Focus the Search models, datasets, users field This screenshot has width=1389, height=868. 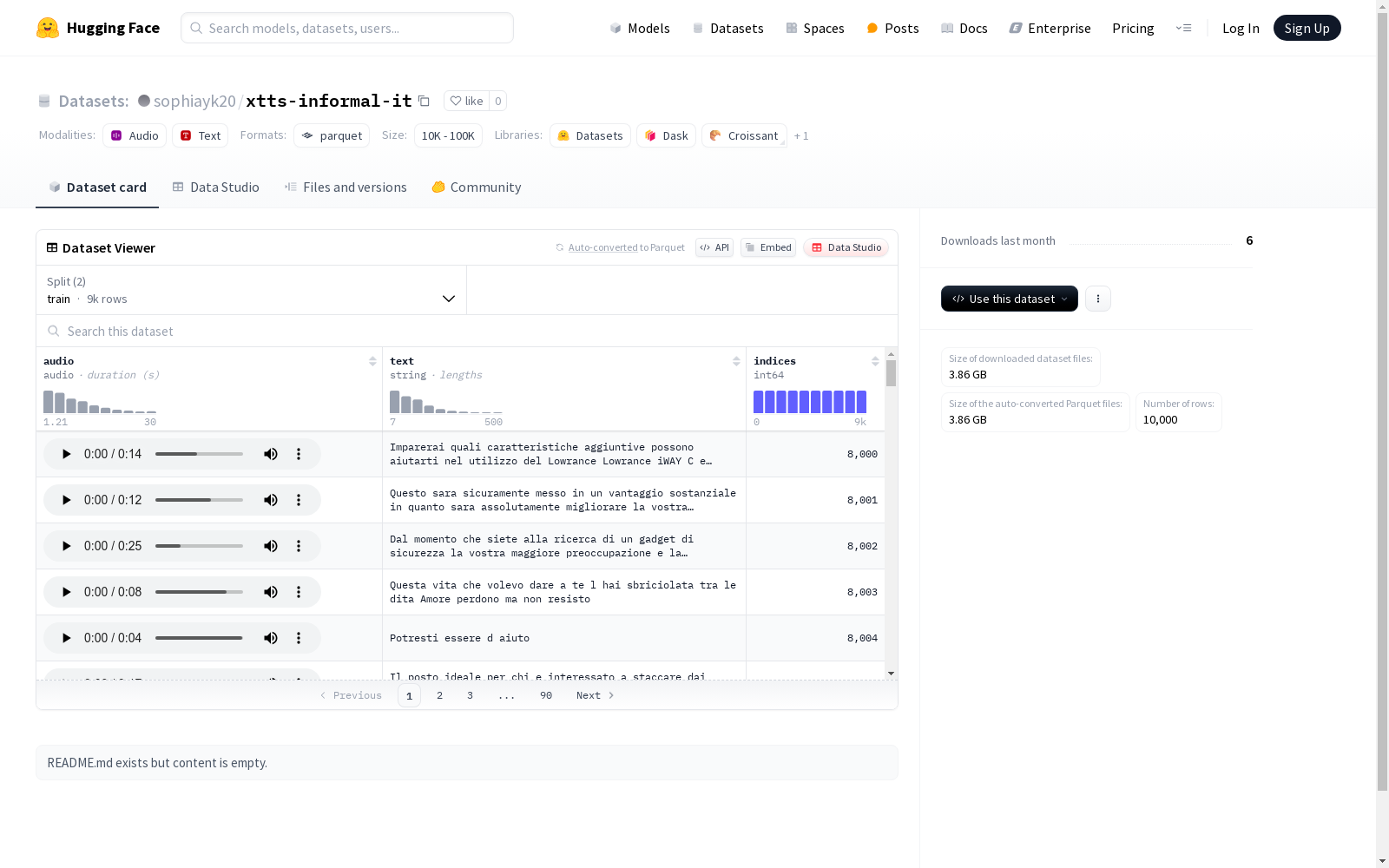tap(347, 28)
